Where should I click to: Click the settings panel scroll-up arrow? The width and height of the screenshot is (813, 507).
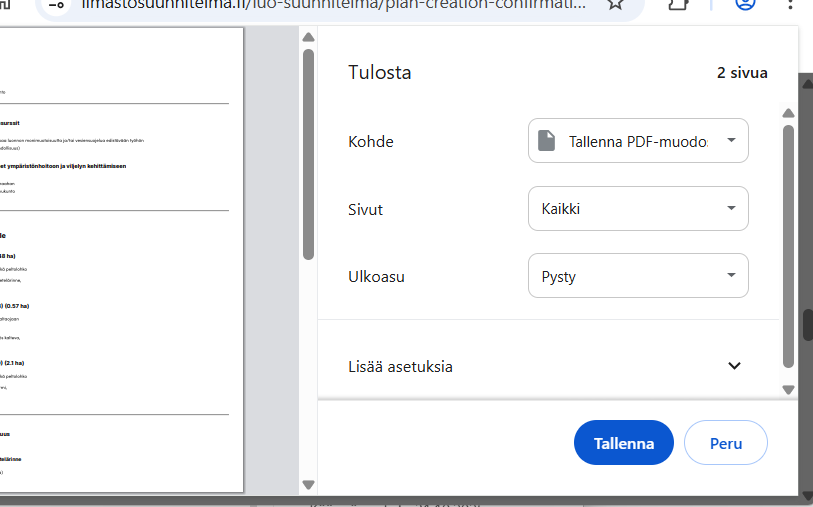click(788, 113)
